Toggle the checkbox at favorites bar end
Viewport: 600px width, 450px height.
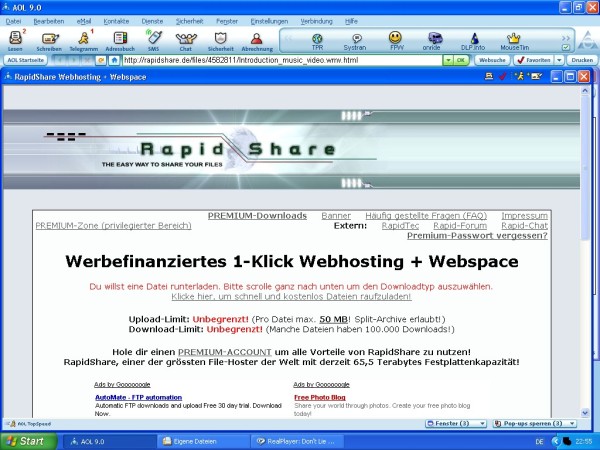click(x=566, y=47)
